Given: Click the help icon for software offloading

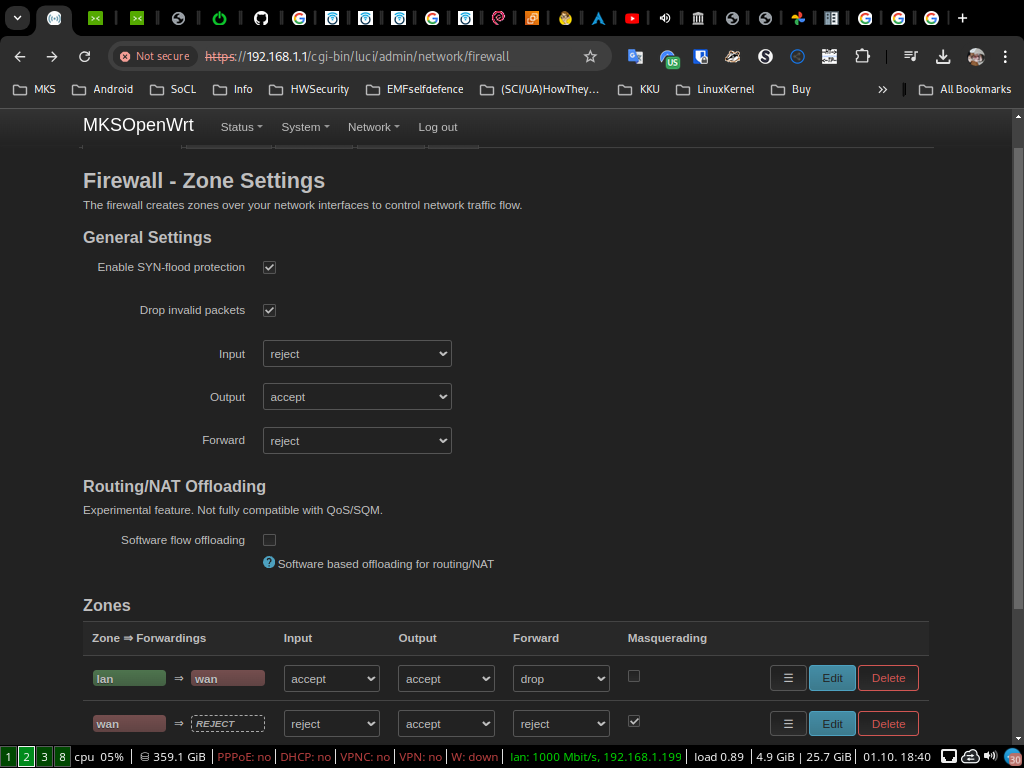Looking at the screenshot, I should tap(268, 562).
